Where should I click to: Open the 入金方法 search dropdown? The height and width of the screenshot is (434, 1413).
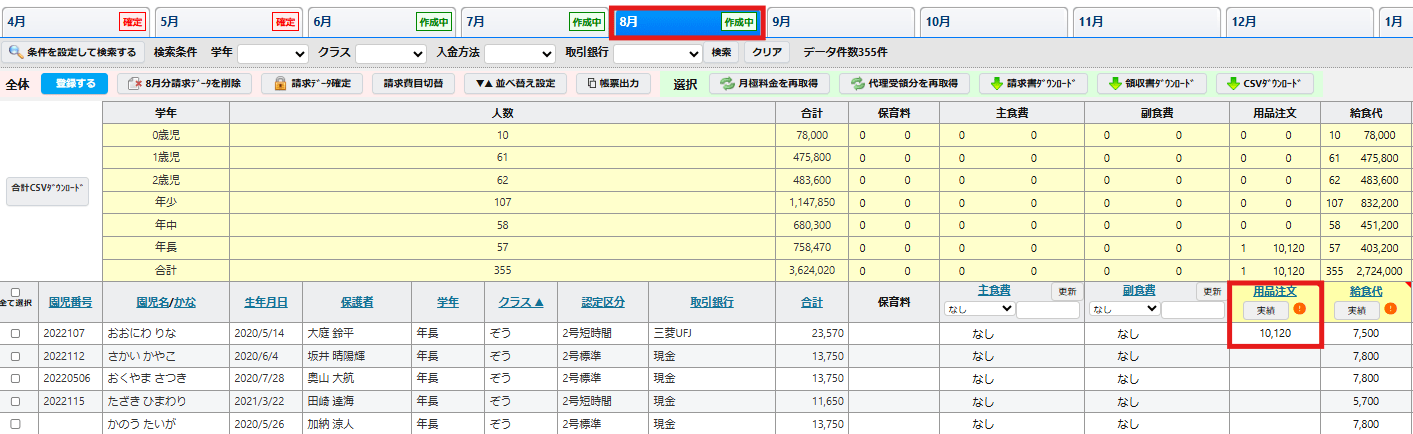[520, 53]
